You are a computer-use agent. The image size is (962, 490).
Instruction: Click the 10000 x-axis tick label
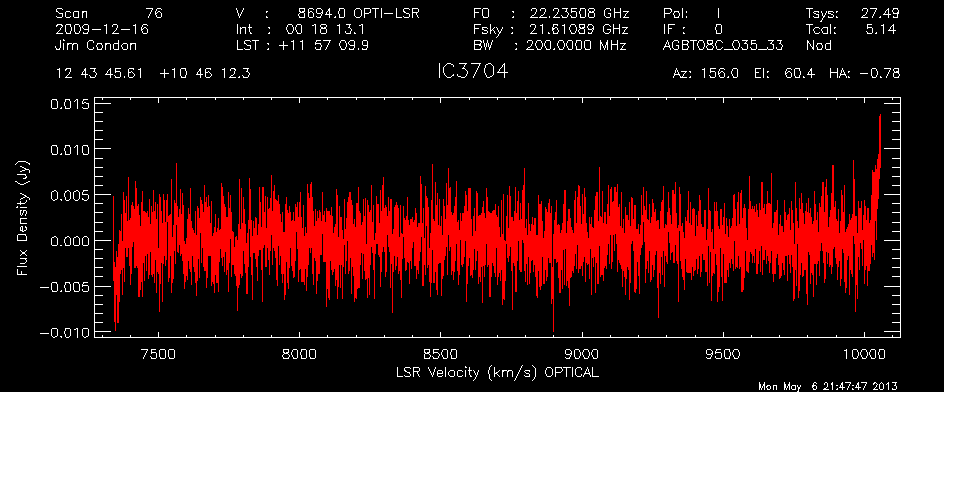[x=864, y=354]
